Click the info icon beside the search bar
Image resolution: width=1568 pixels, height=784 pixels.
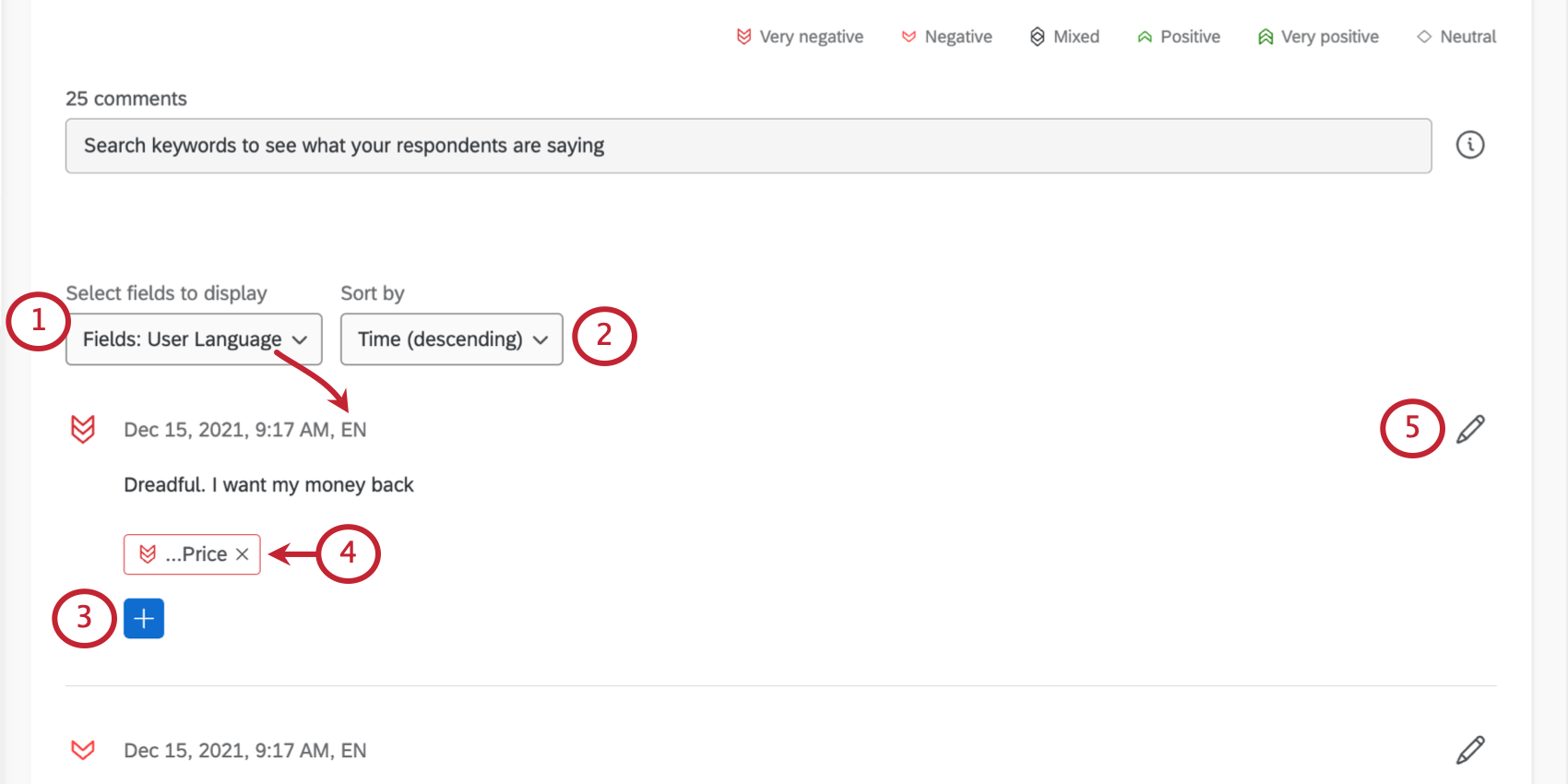tap(1470, 145)
